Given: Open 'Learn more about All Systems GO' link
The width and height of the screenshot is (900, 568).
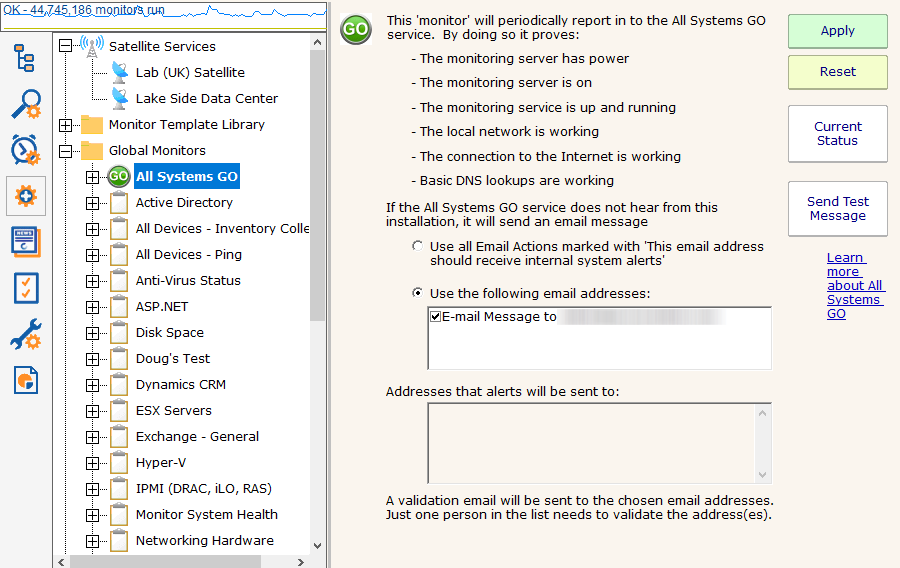Looking at the screenshot, I should (x=854, y=286).
